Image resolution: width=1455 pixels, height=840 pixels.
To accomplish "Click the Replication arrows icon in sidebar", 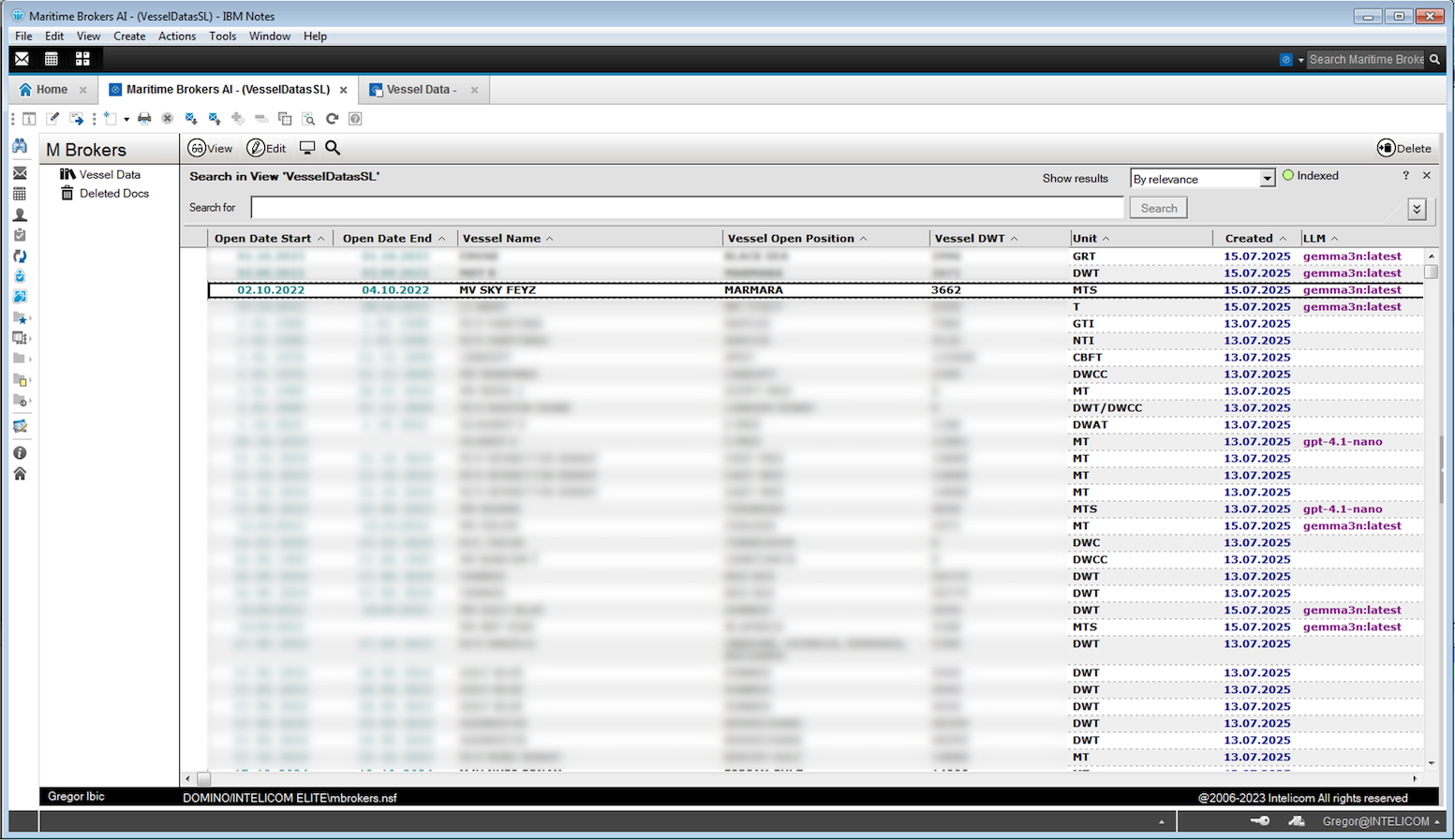I will [x=20, y=256].
